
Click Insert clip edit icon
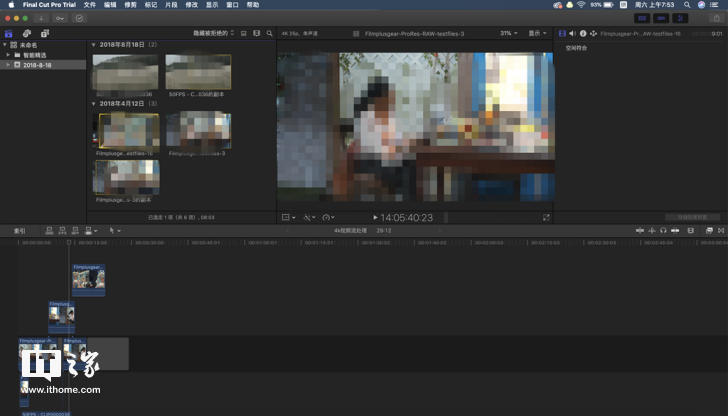pos(62,231)
